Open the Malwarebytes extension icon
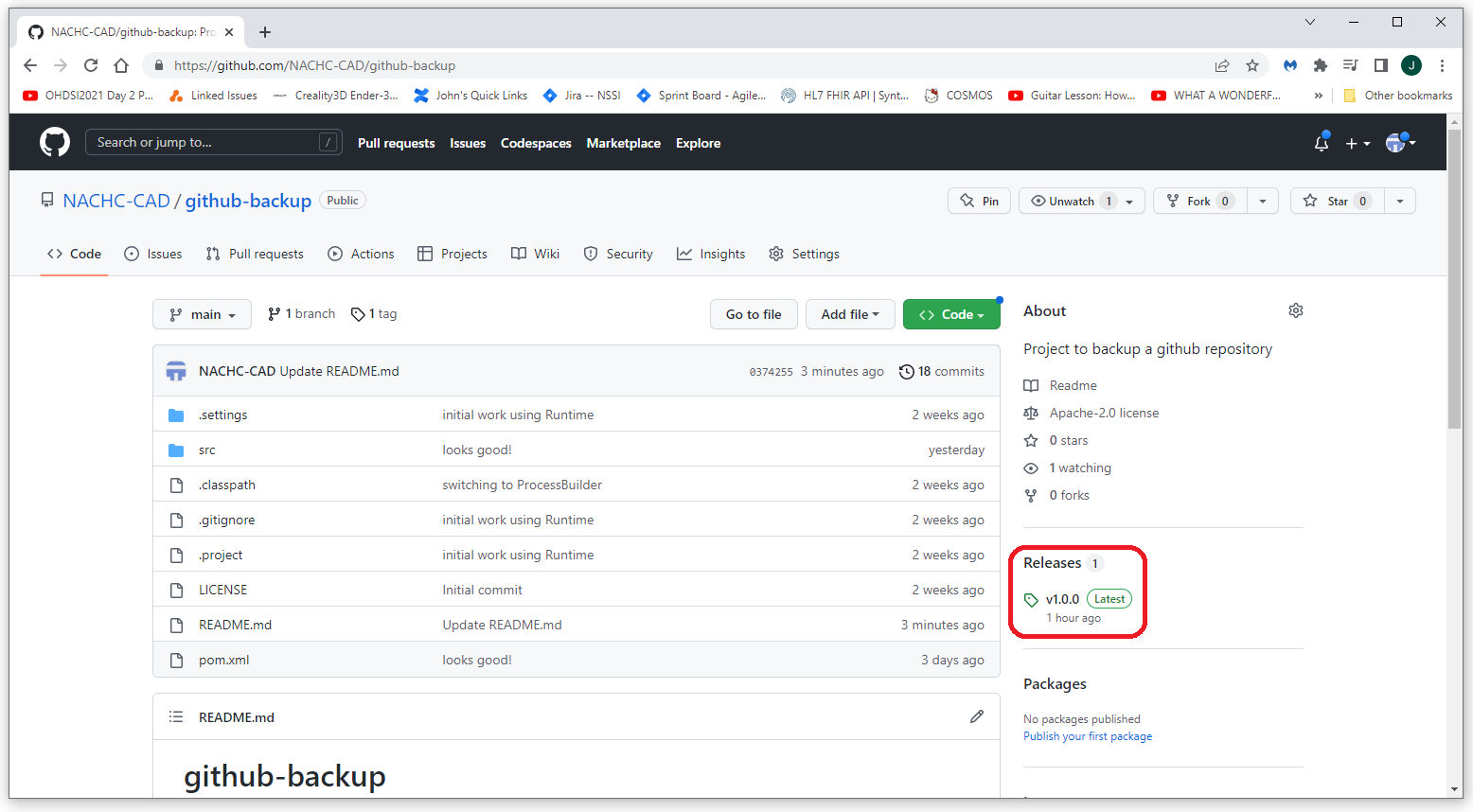The height and width of the screenshot is (812, 1473). 1290,65
